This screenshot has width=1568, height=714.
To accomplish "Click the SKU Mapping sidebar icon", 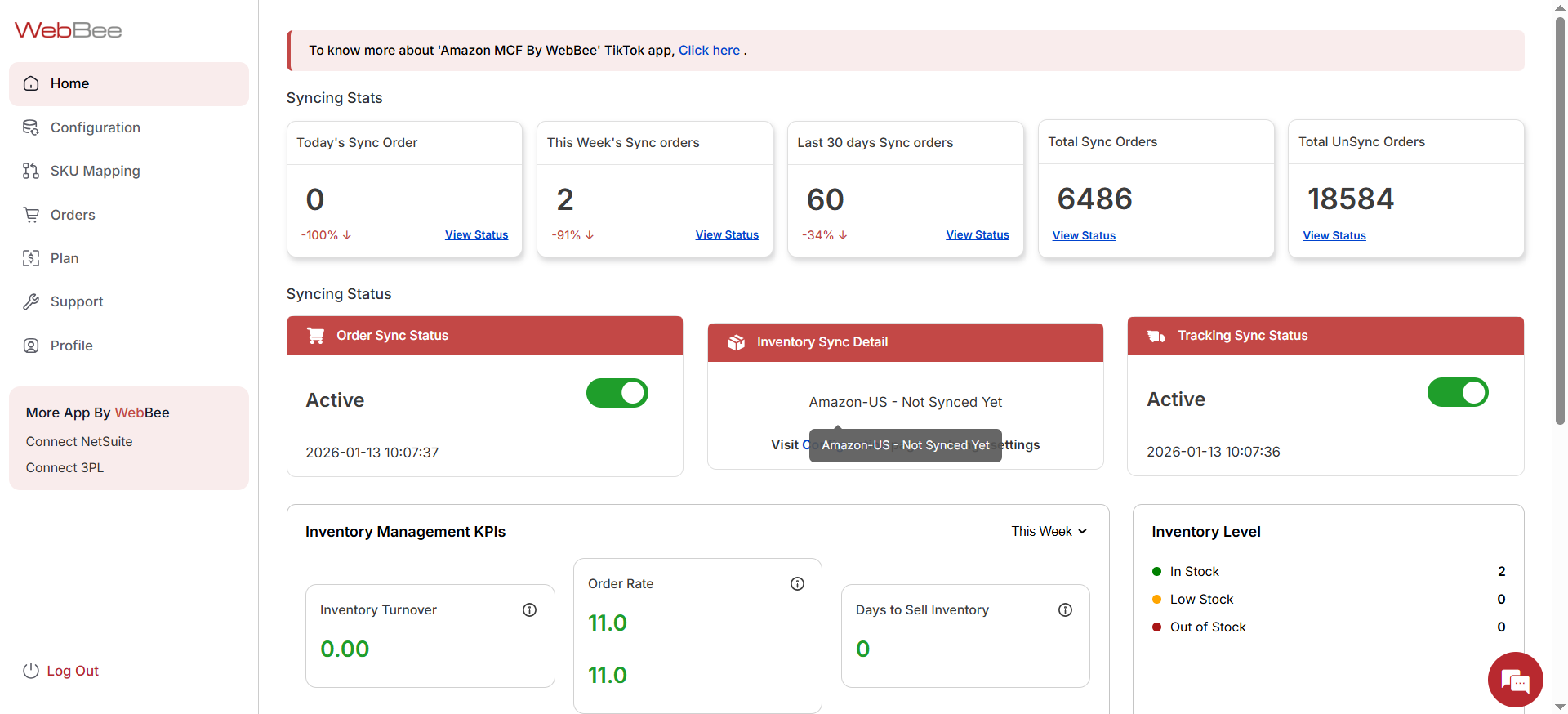I will point(31,171).
